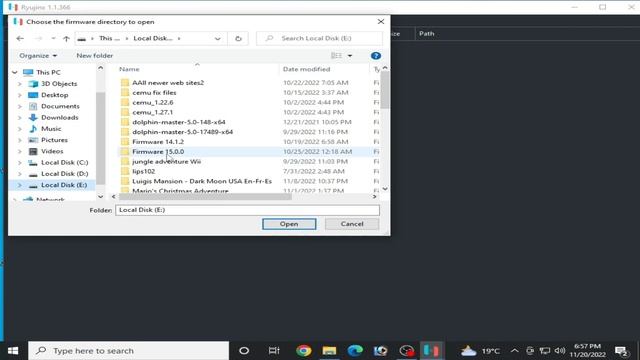Select 3D Objects in sidebar
This screenshot has width=640, height=360.
point(59,84)
